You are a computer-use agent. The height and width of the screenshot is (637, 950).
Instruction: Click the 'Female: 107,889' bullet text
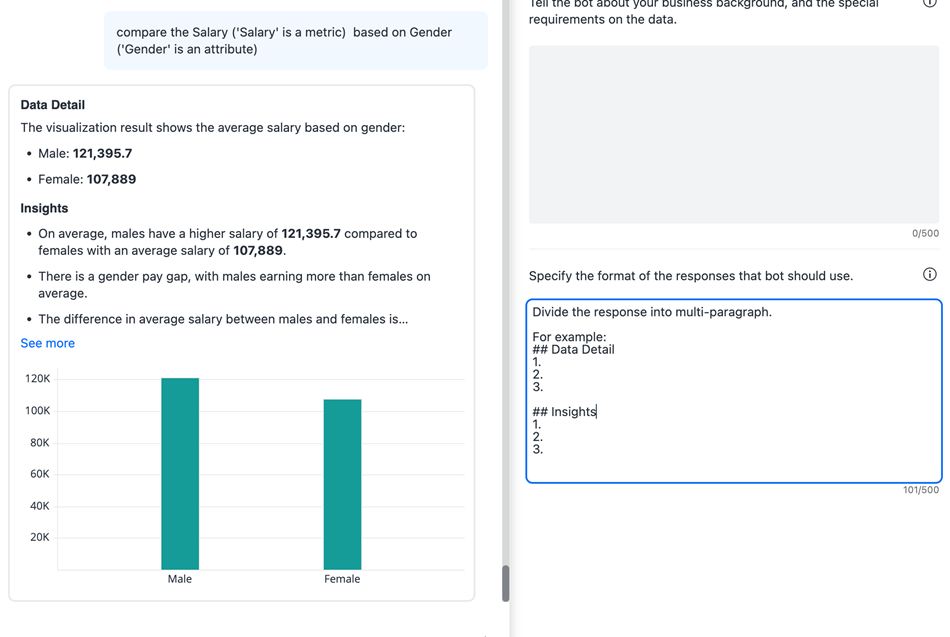point(87,180)
